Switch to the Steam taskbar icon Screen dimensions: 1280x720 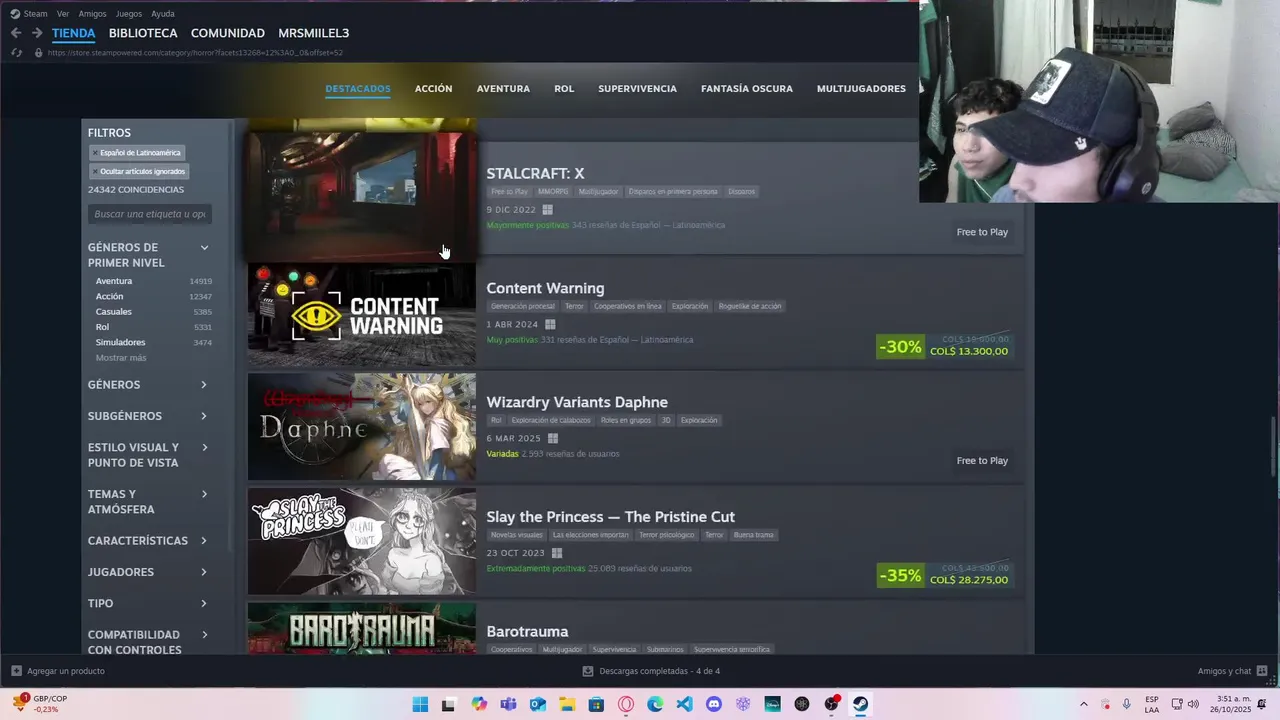860,704
